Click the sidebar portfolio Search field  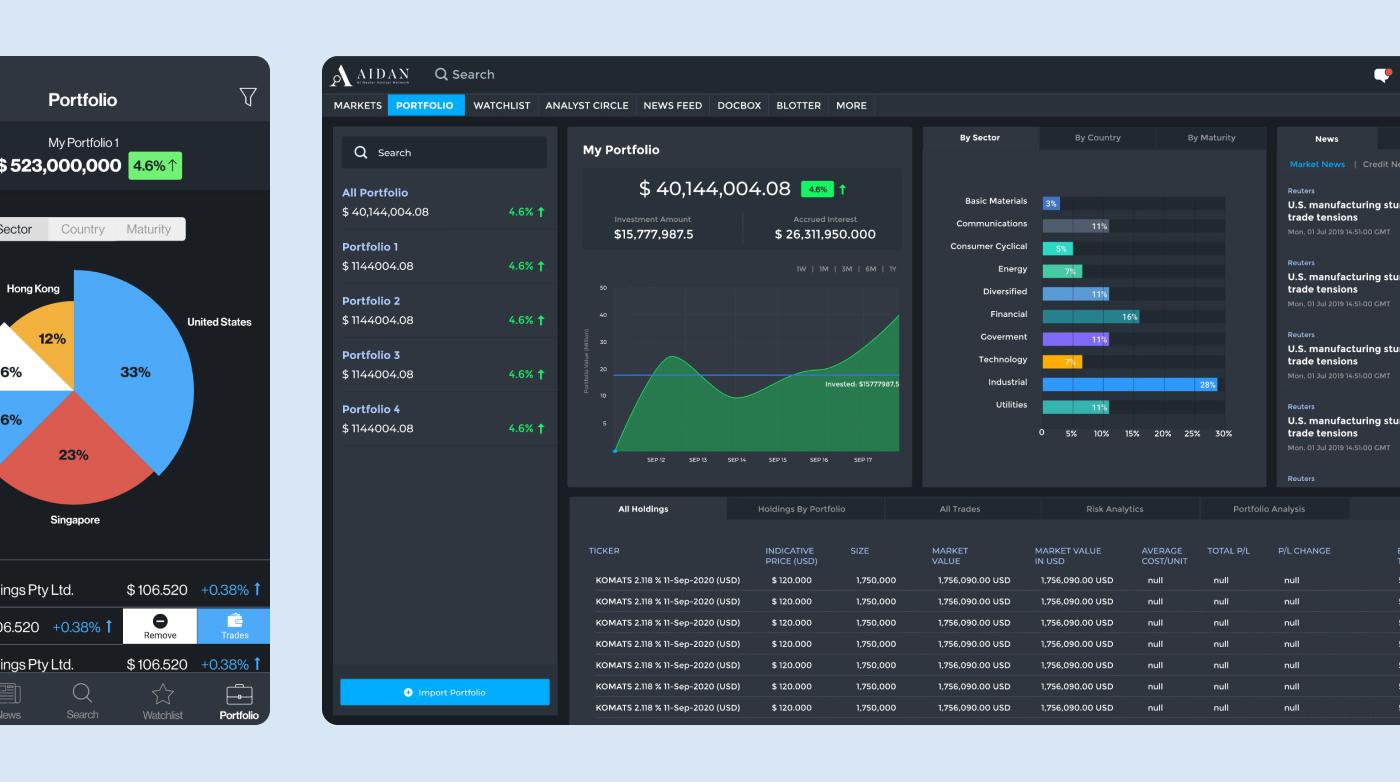444,153
